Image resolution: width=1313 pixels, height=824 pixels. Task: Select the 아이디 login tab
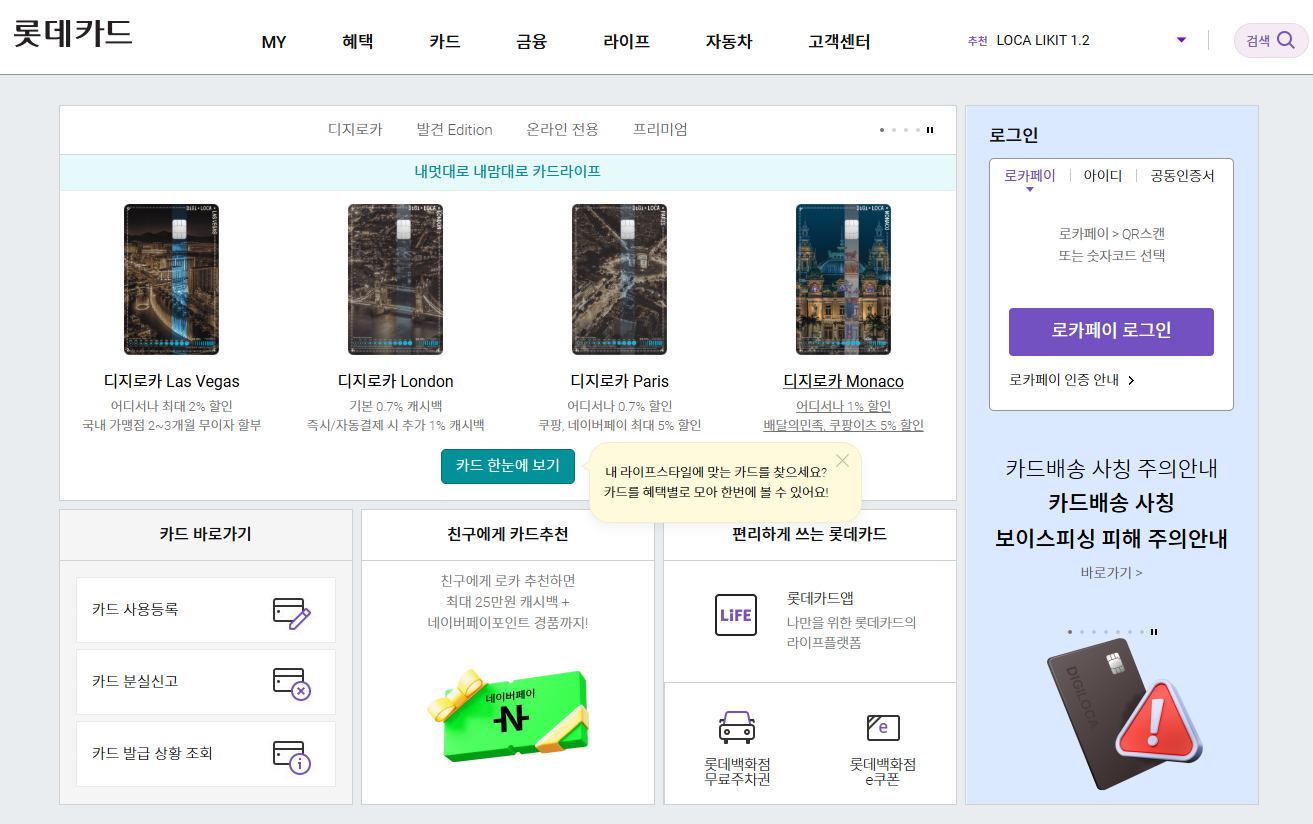(1102, 175)
